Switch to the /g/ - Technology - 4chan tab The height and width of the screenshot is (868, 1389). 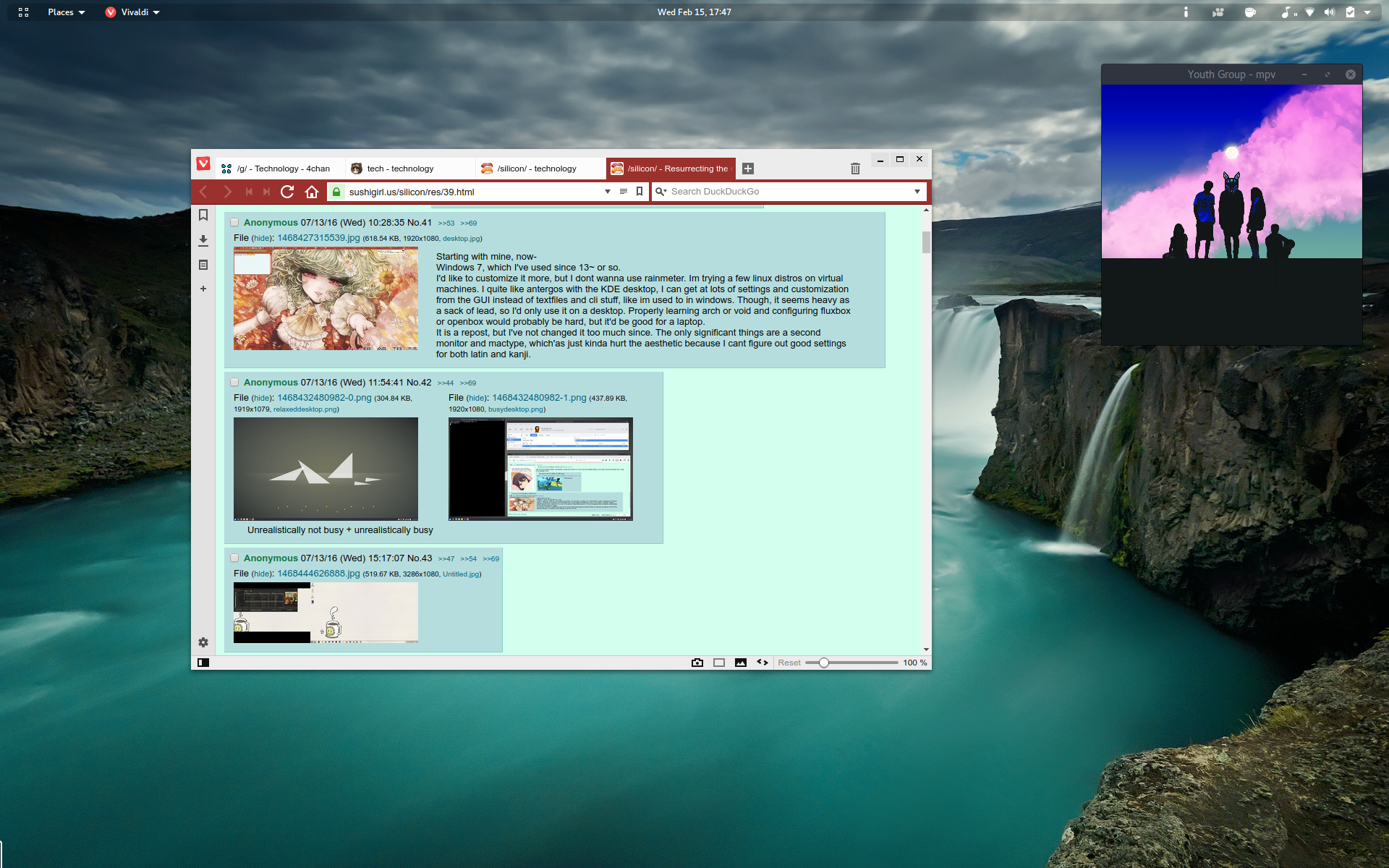tap(282, 169)
